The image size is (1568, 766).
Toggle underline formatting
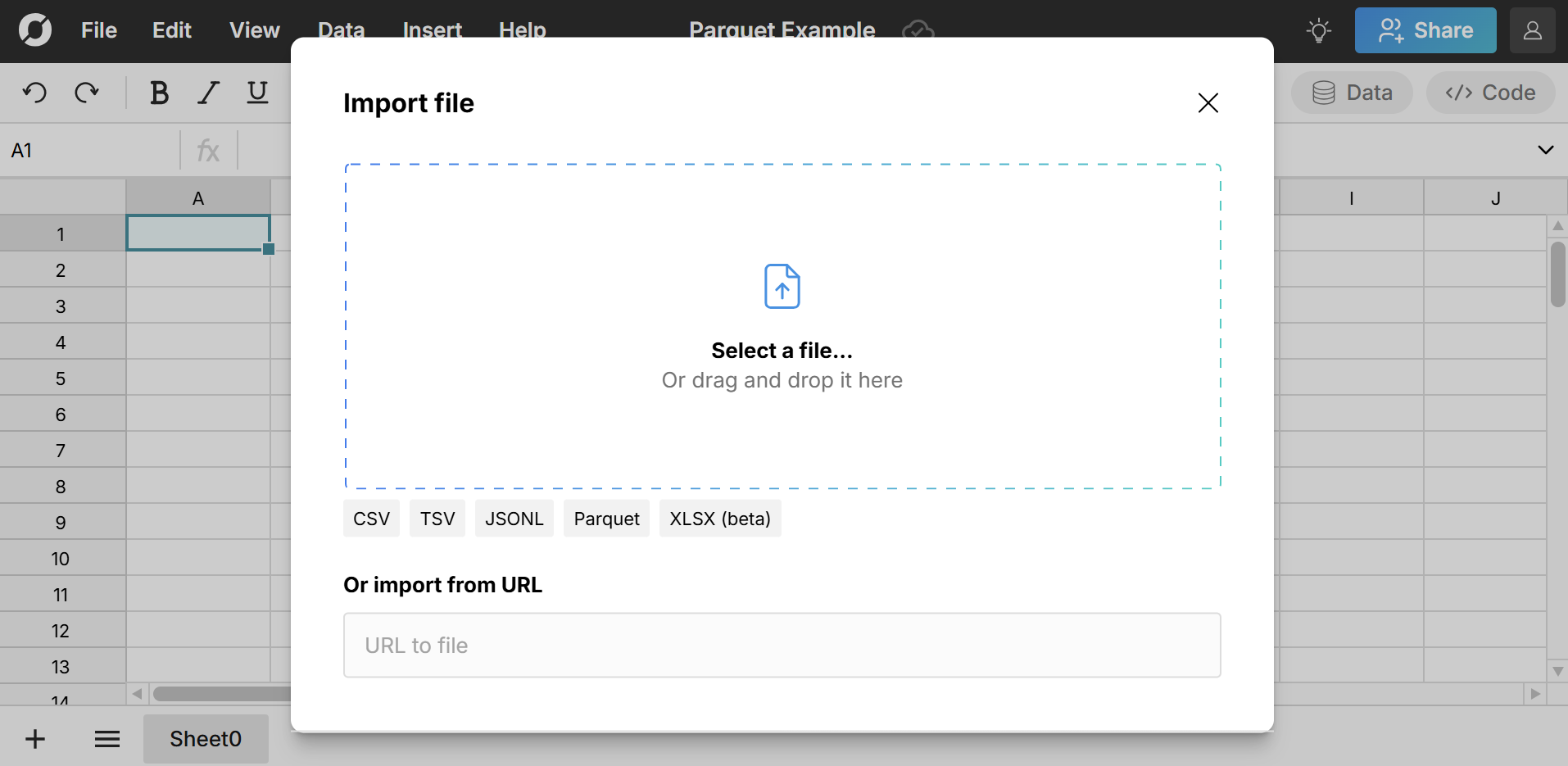click(x=257, y=93)
